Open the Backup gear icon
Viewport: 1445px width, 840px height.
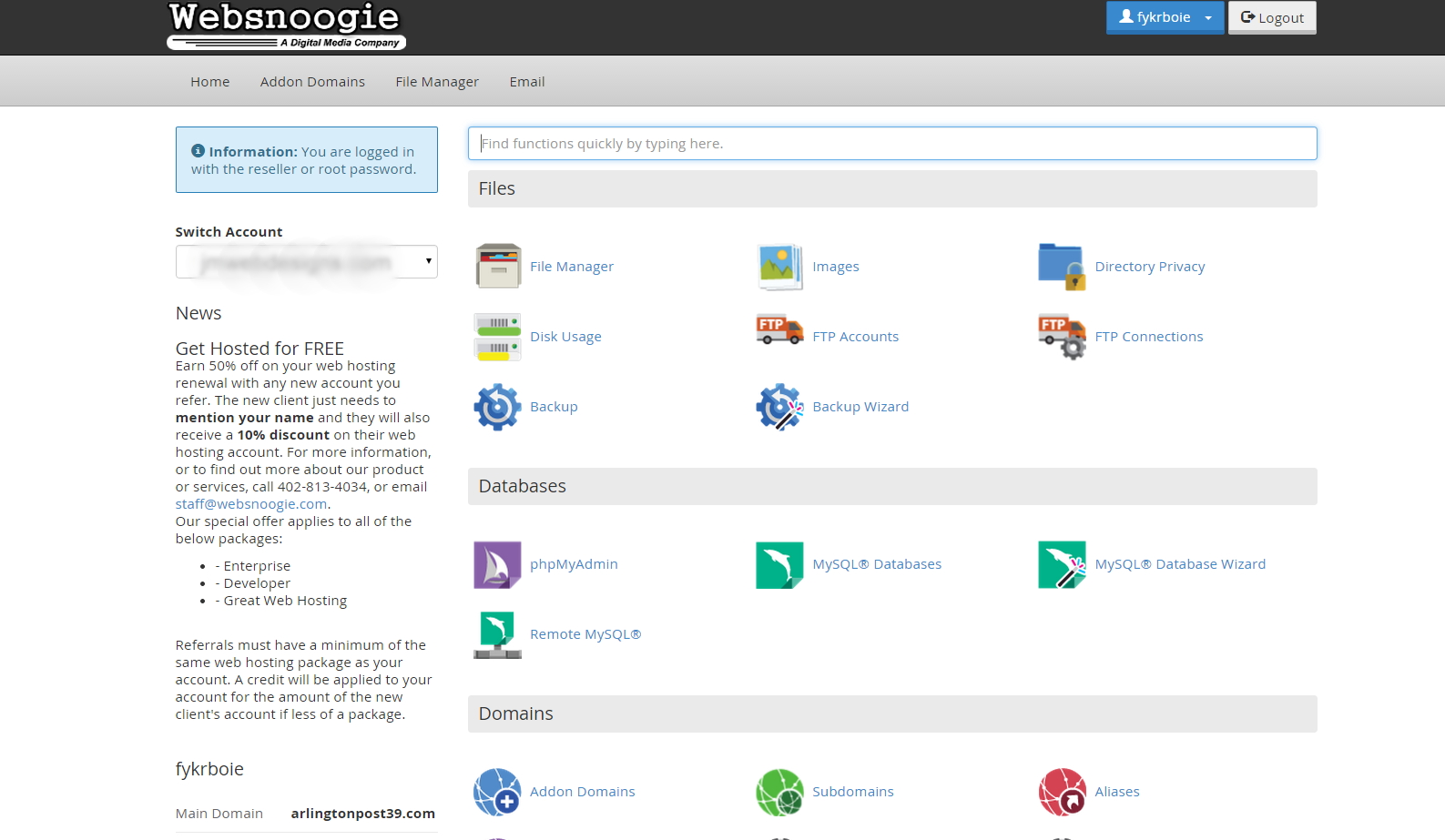click(x=497, y=407)
